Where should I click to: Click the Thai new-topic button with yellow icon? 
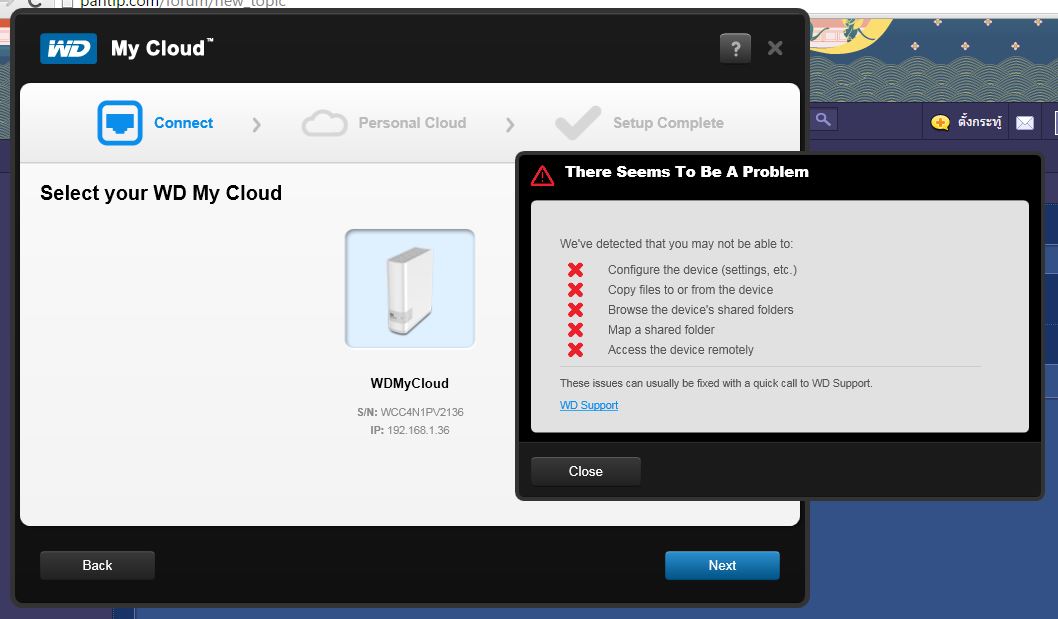pyautogui.click(x=966, y=122)
